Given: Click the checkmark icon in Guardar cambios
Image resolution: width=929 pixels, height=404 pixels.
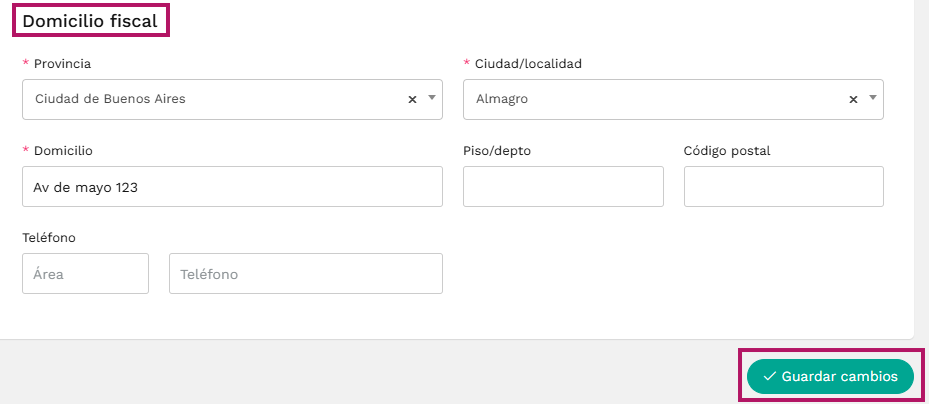Looking at the screenshot, I should pos(770,376).
